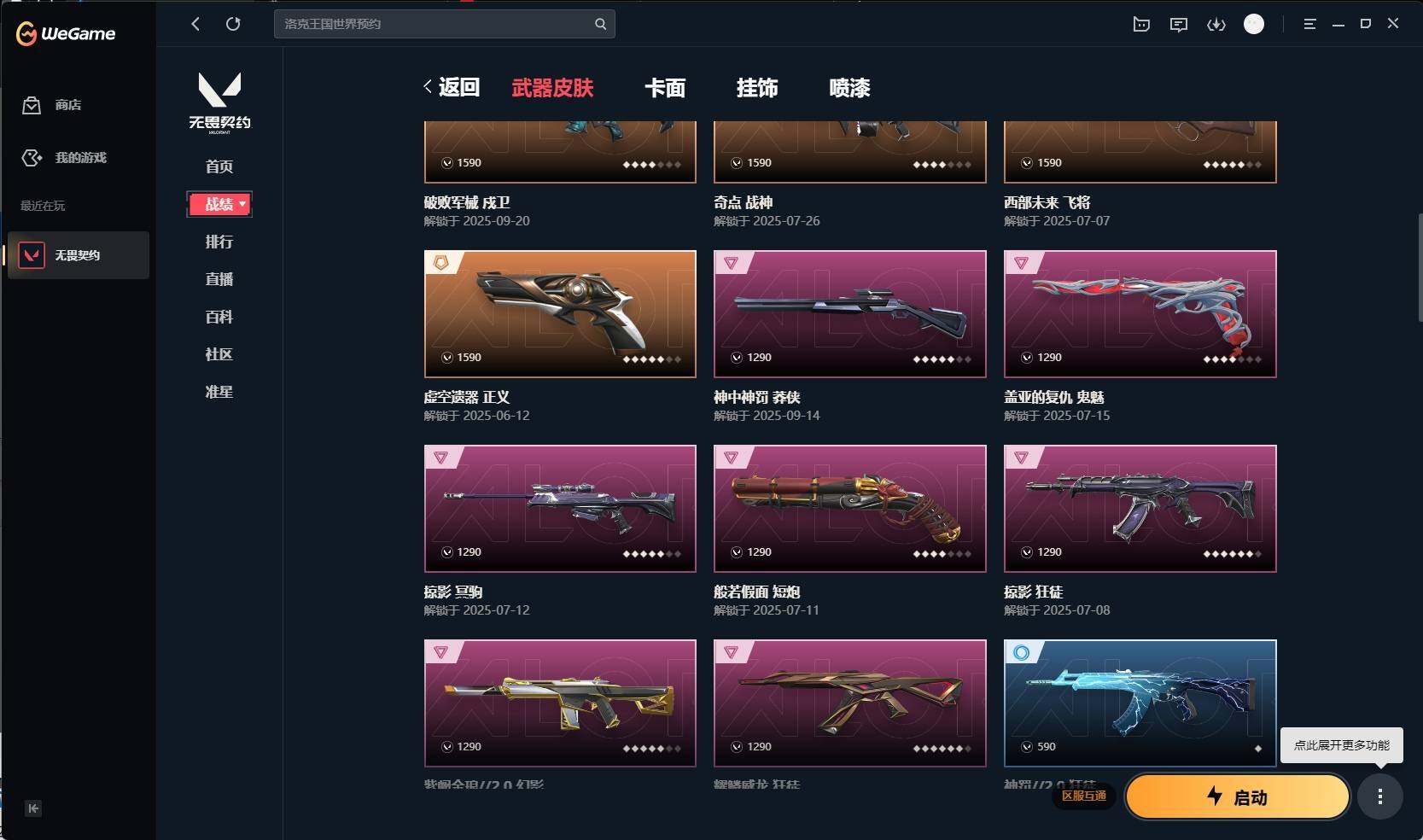Click the vertical scrollbar thumb
The image size is (1423, 840).
coord(1420,267)
